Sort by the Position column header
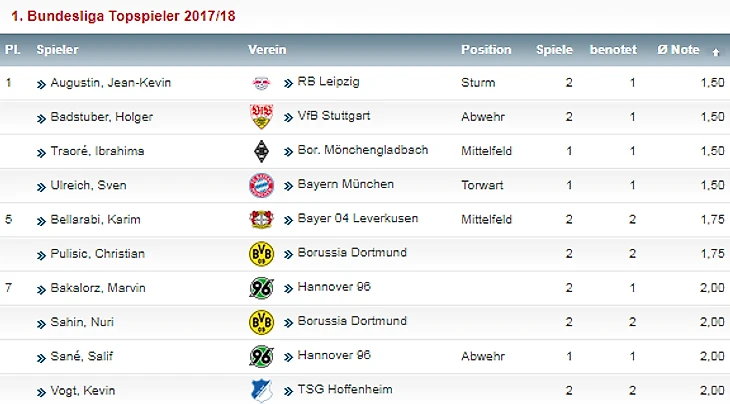The width and height of the screenshot is (730, 404). 486,50
